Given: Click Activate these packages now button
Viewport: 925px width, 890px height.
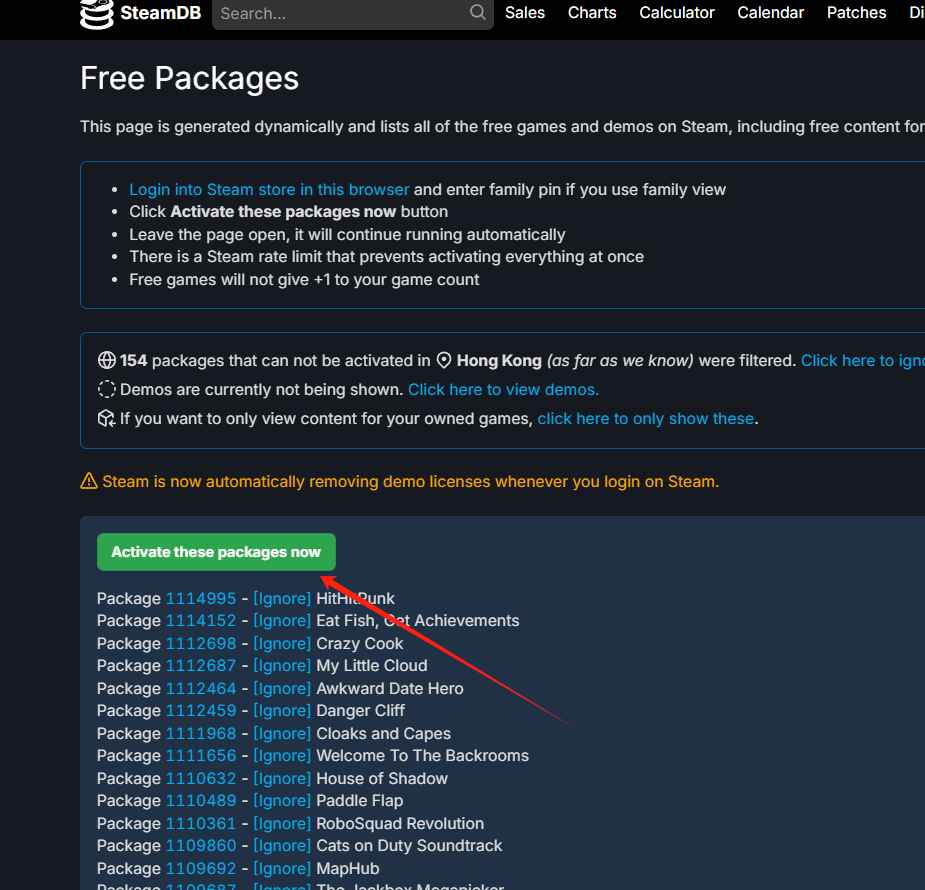Looking at the screenshot, I should coord(217,552).
